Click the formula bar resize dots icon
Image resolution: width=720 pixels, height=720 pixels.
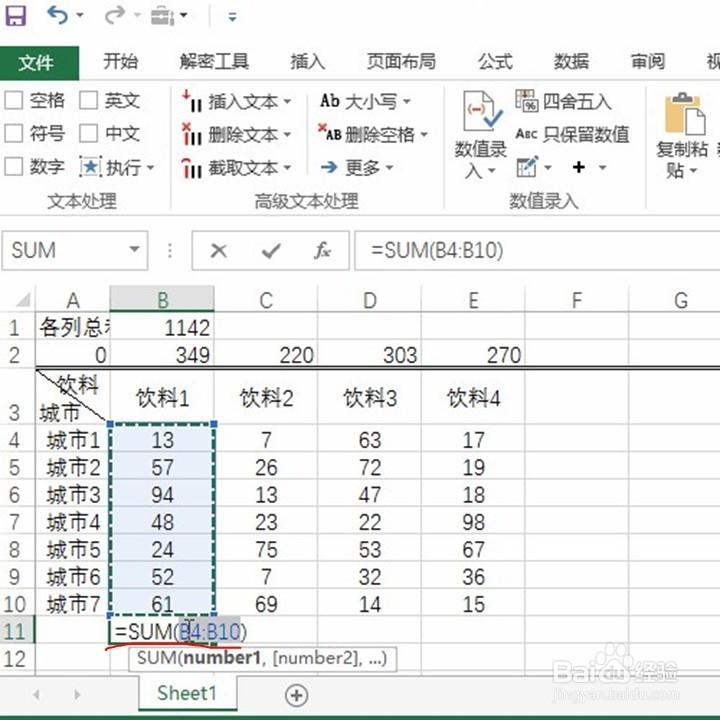click(x=170, y=251)
